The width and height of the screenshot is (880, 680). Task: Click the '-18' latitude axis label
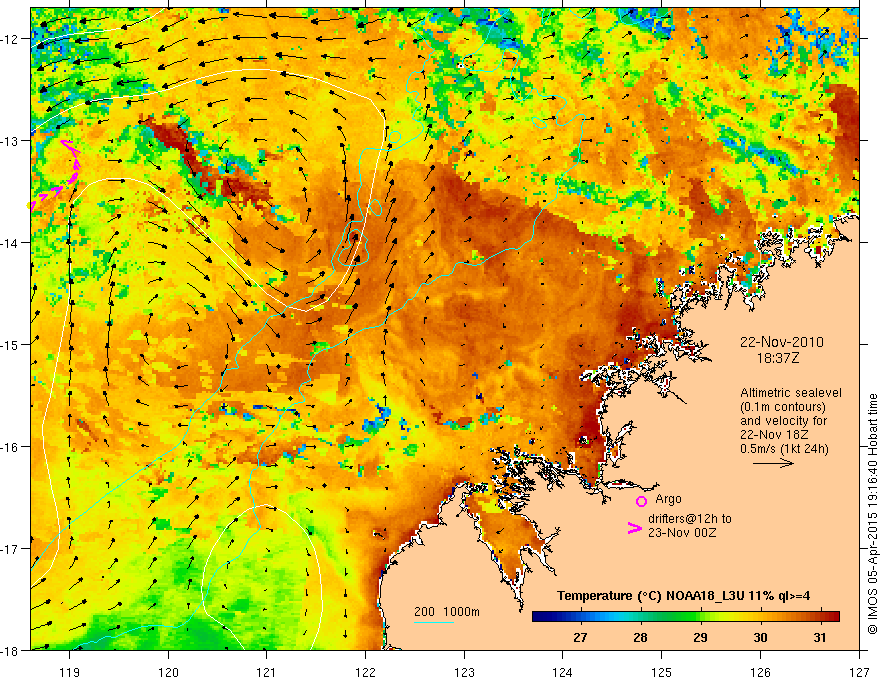pos(10,650)
